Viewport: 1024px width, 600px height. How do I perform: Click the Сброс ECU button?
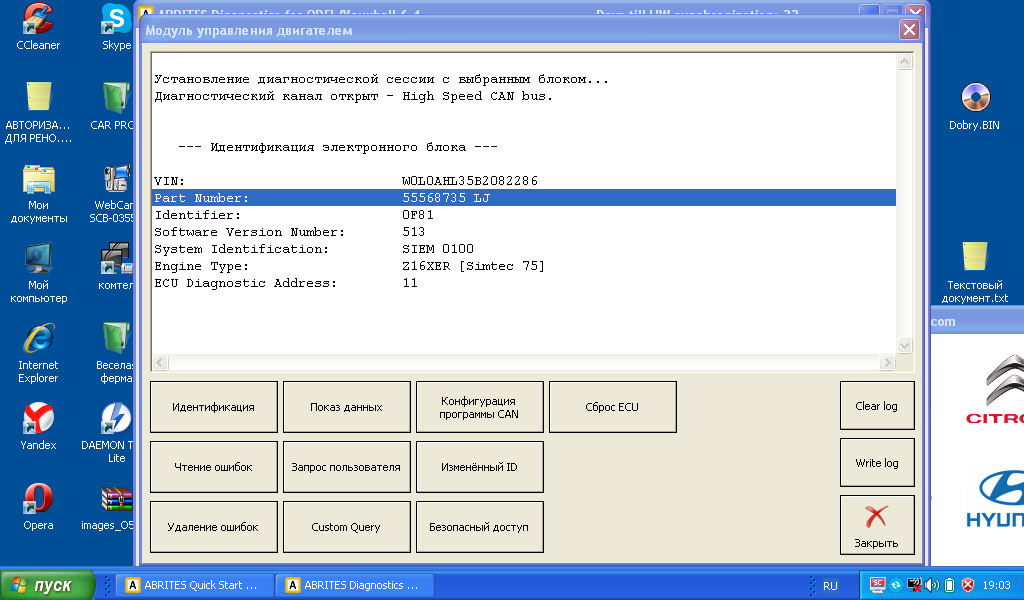coord(613,407)
